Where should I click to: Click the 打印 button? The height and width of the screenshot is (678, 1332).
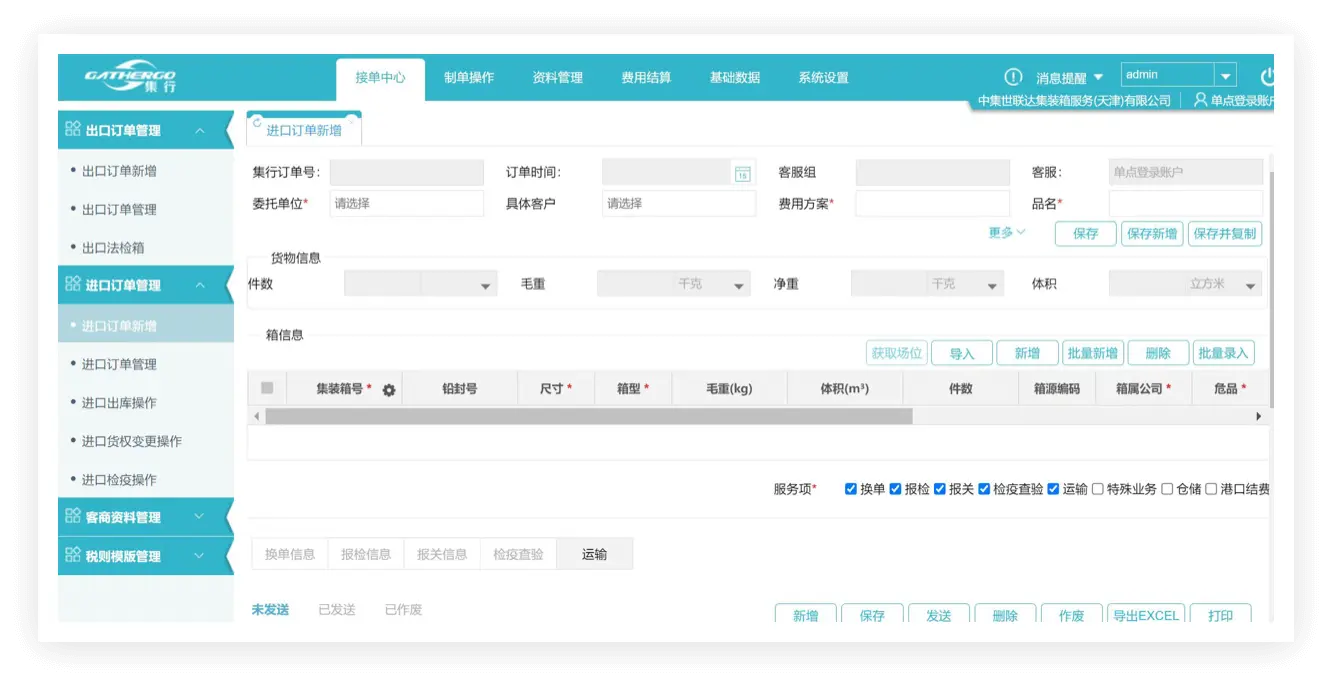[1220, 615]
